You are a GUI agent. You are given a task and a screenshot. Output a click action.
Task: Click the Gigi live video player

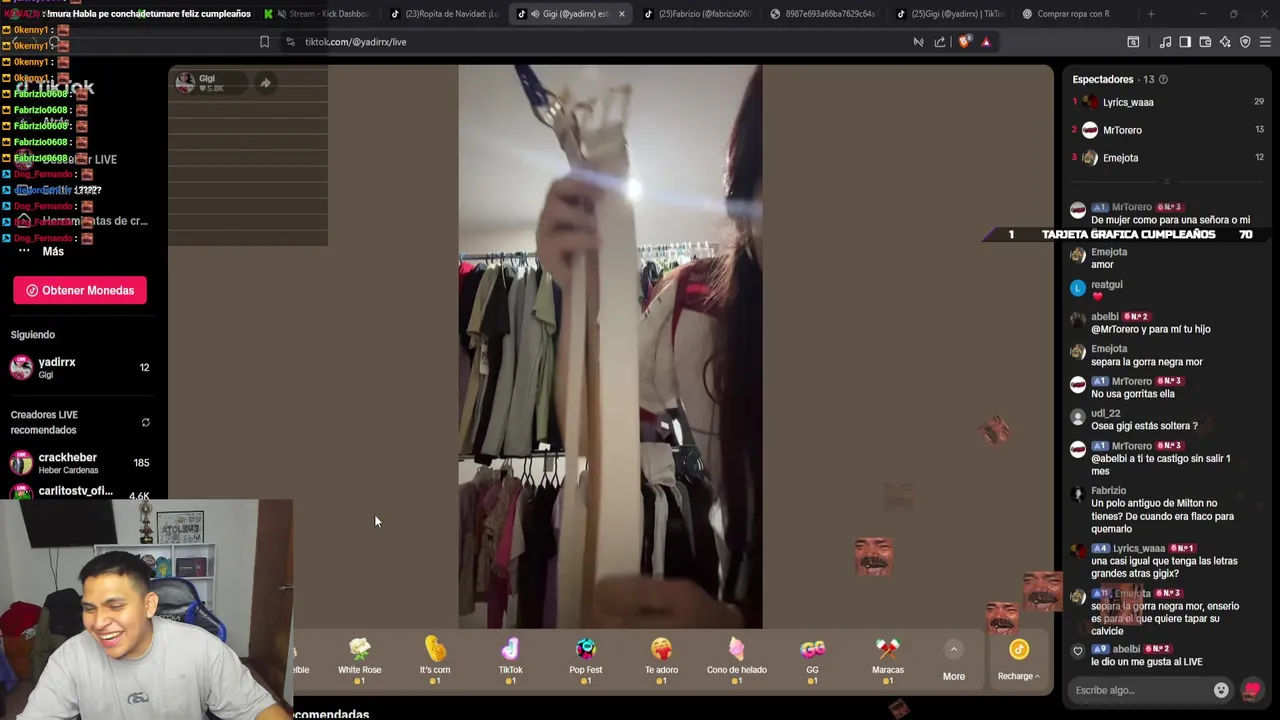(x=610, y=347)
